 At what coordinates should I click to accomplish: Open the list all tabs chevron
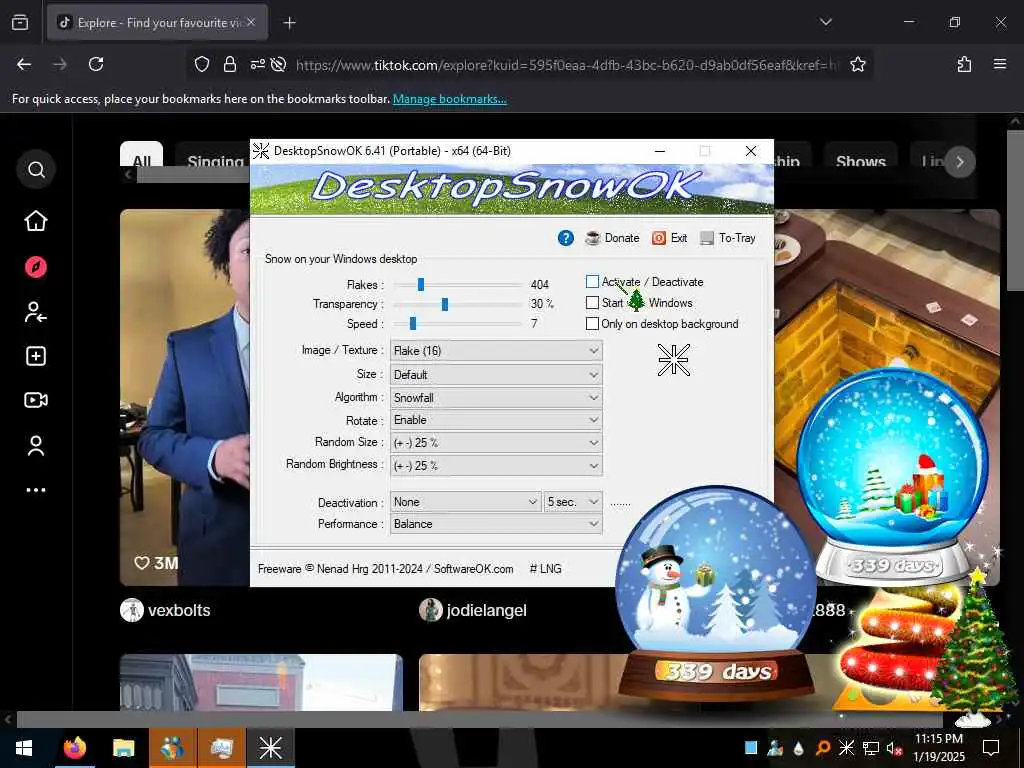(825, 22)
